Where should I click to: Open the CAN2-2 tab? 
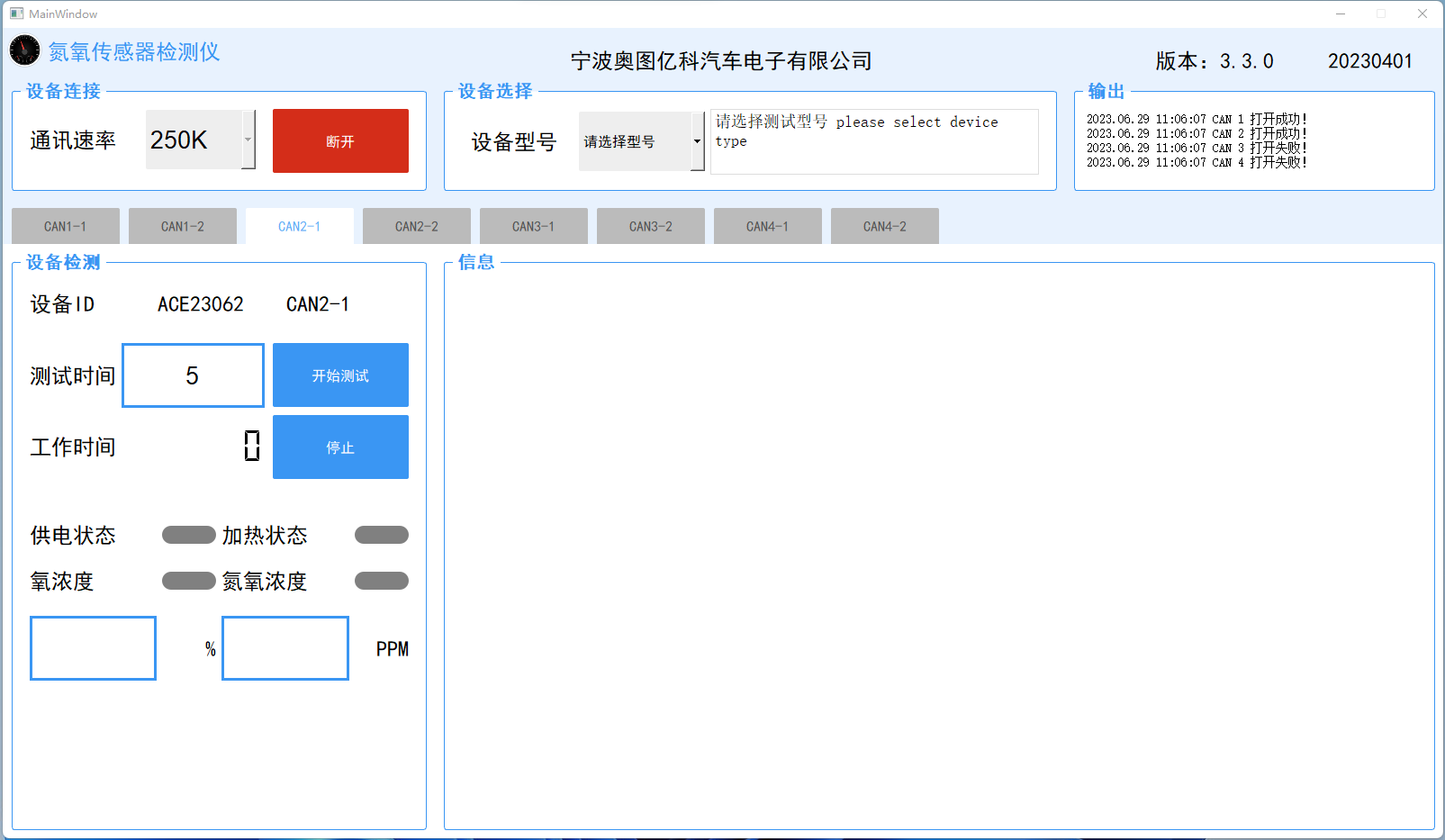417,226
